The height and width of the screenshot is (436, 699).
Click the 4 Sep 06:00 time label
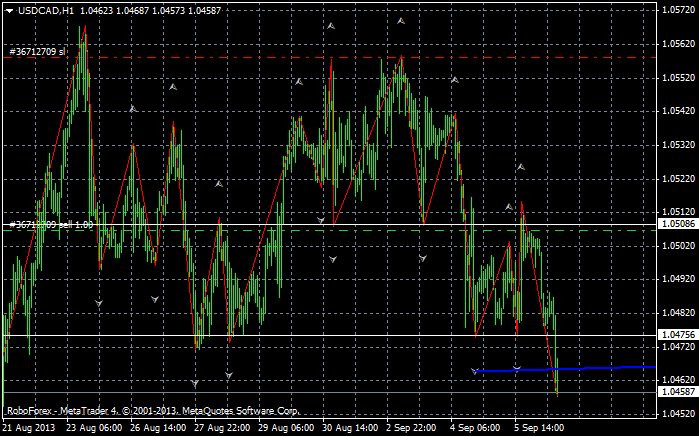coord(475,428)
